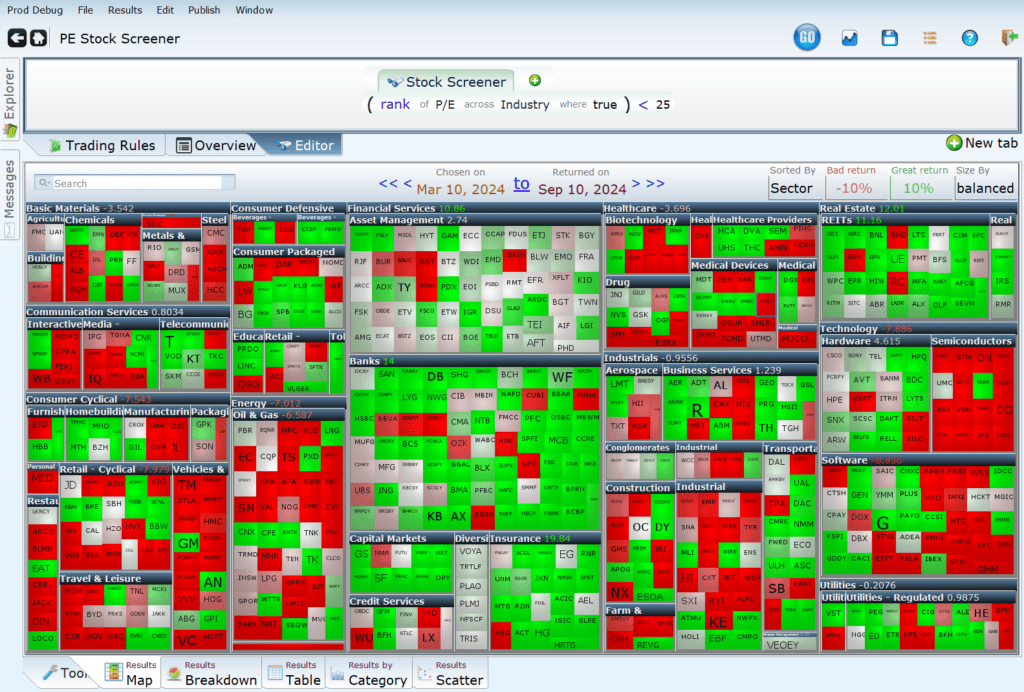Open help with the question mark icon

(x=970, y=38)
